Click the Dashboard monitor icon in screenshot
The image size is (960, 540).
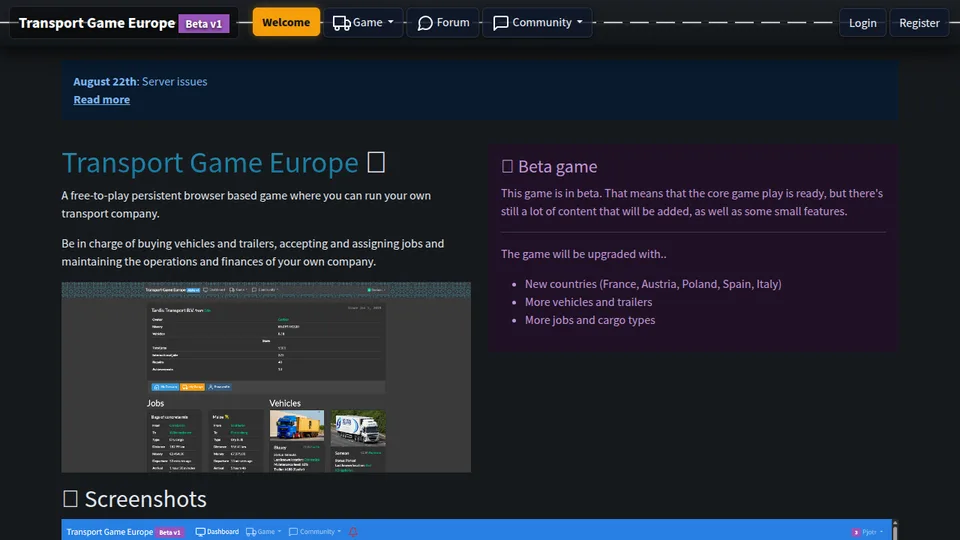click(200, 531)
